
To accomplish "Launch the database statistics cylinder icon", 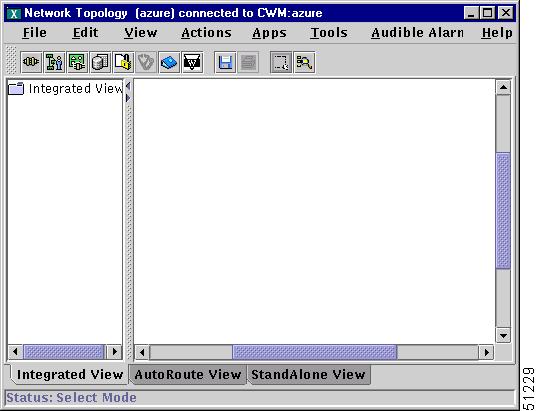I will pos(100,62).
